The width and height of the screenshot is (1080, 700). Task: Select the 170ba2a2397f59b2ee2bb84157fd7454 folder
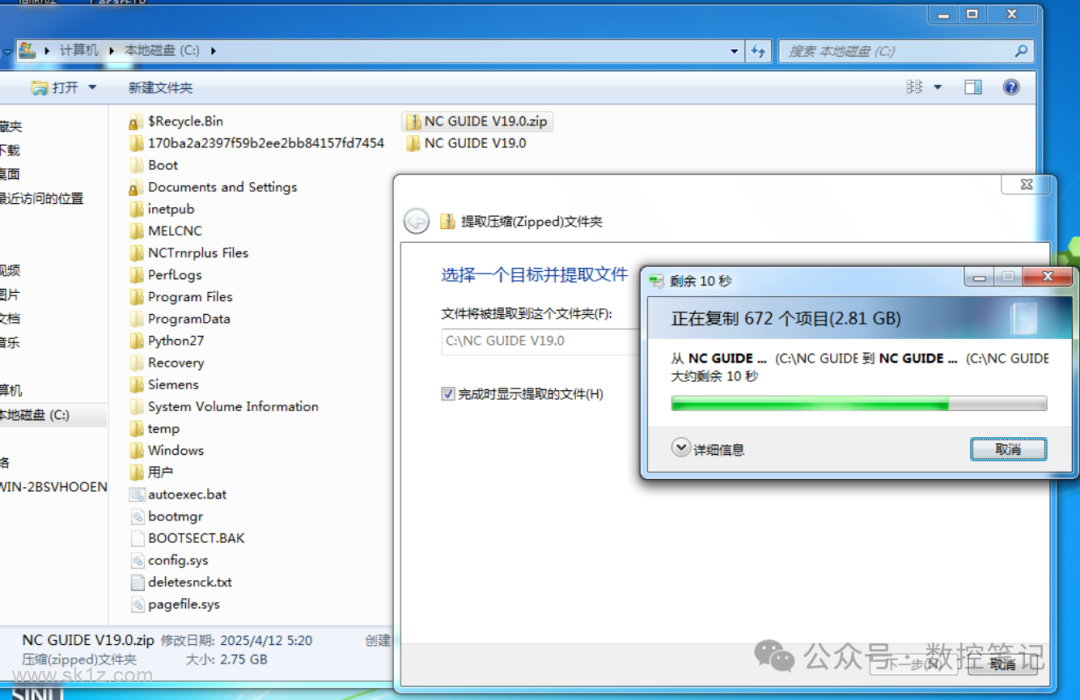coord(257,143)
